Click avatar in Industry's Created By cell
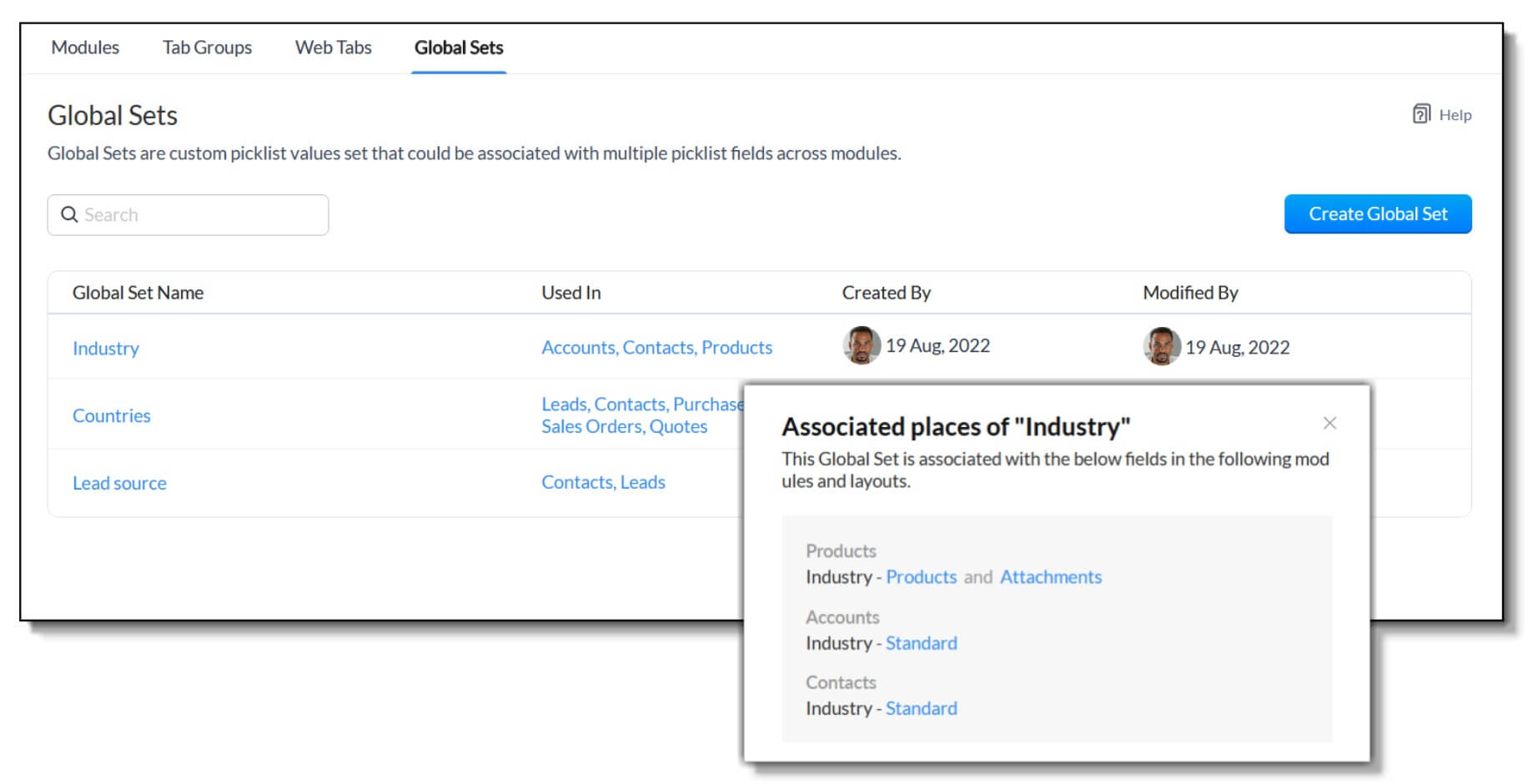Screen dimensions: 1528x784 point(862,345)
